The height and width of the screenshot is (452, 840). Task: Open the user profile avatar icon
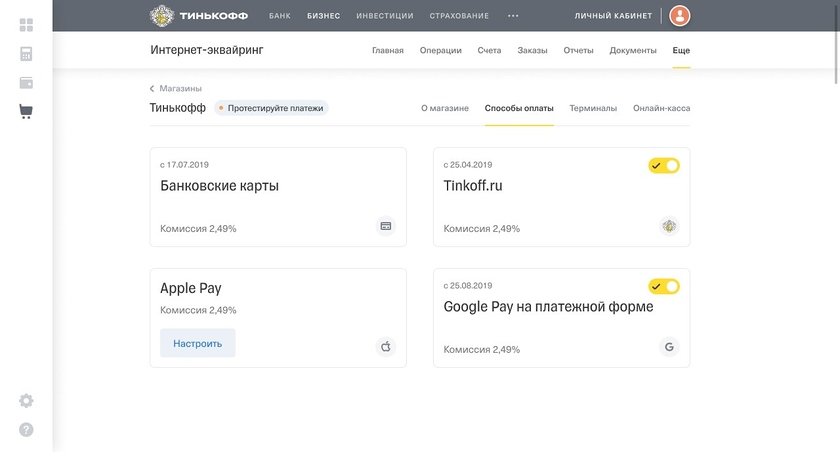[680, 16]
